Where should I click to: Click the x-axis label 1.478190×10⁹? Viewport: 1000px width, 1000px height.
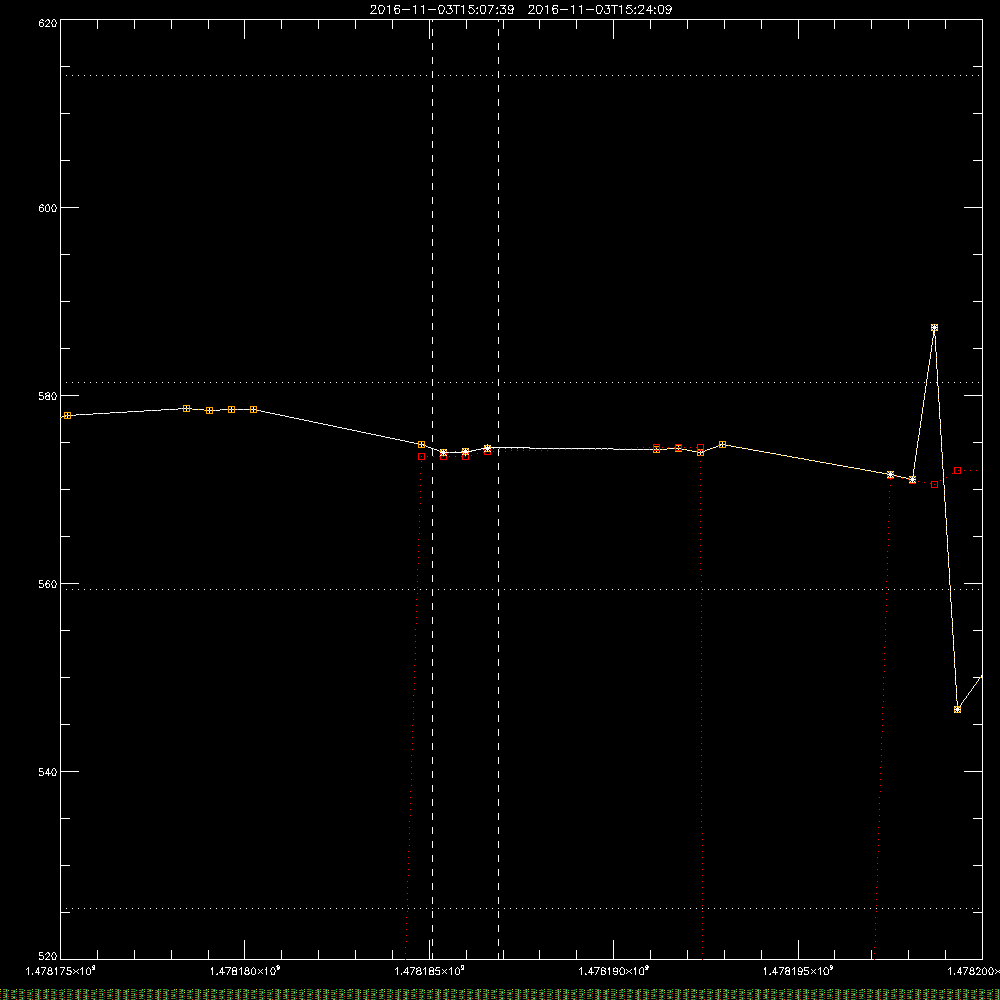tap(614, 971)
